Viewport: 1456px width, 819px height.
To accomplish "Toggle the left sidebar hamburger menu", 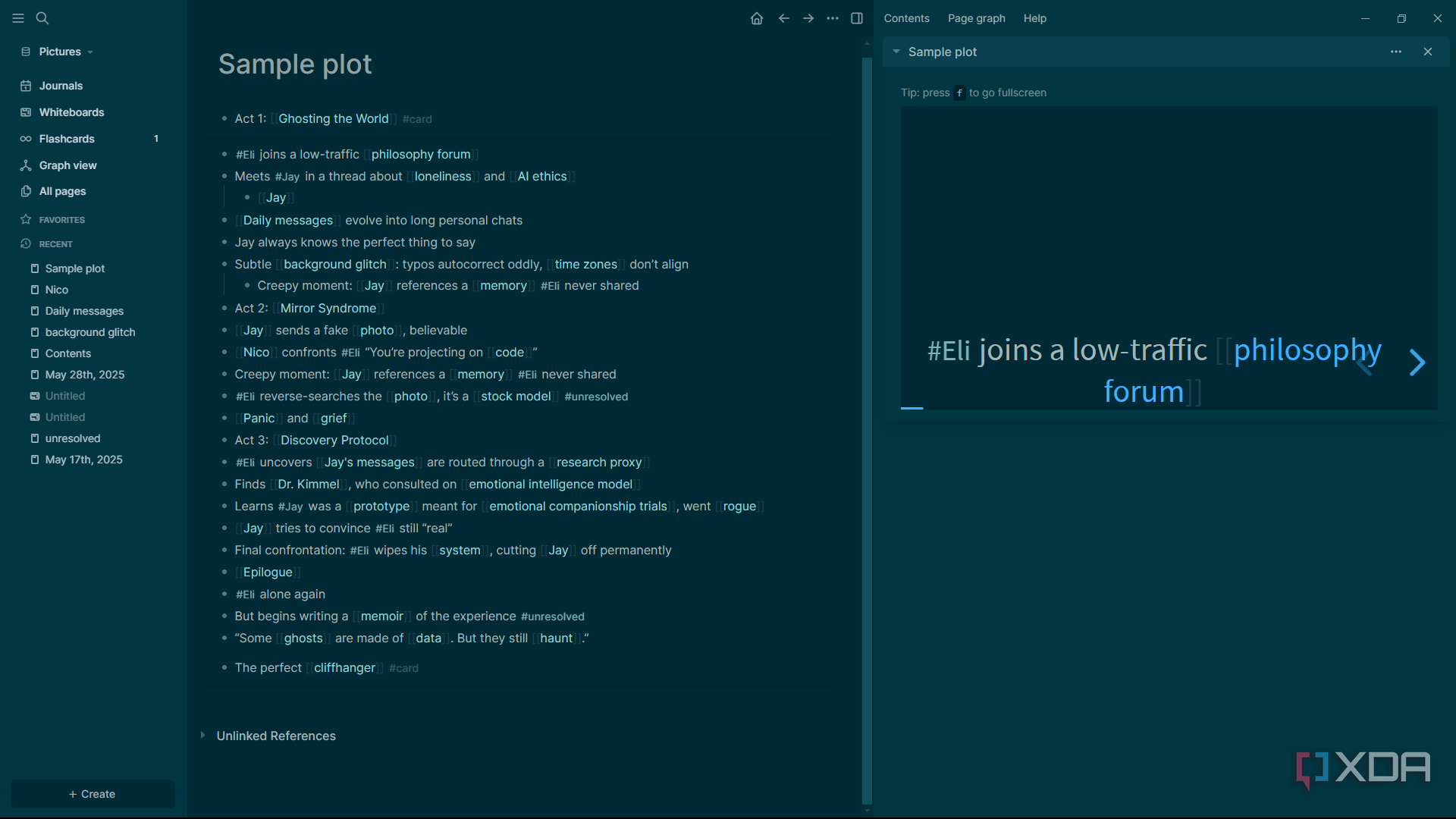I will [18, 18].
